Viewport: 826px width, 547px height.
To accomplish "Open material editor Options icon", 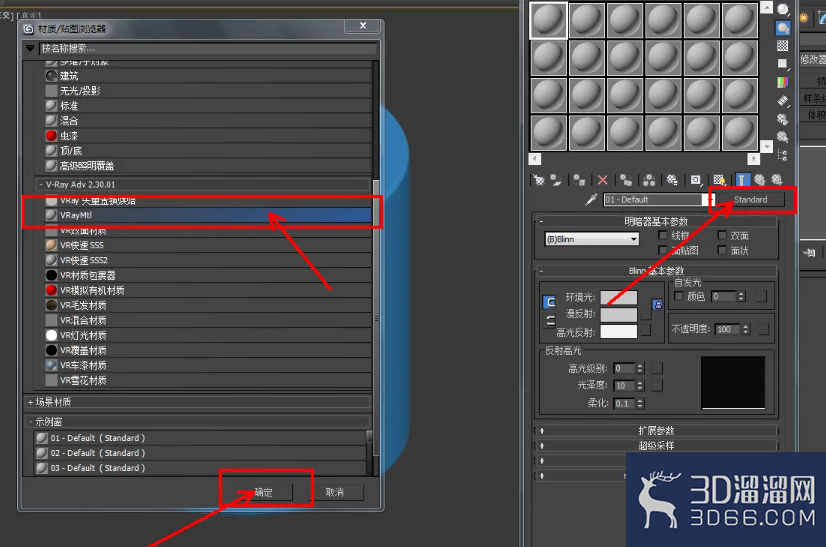I will [783, 119].
